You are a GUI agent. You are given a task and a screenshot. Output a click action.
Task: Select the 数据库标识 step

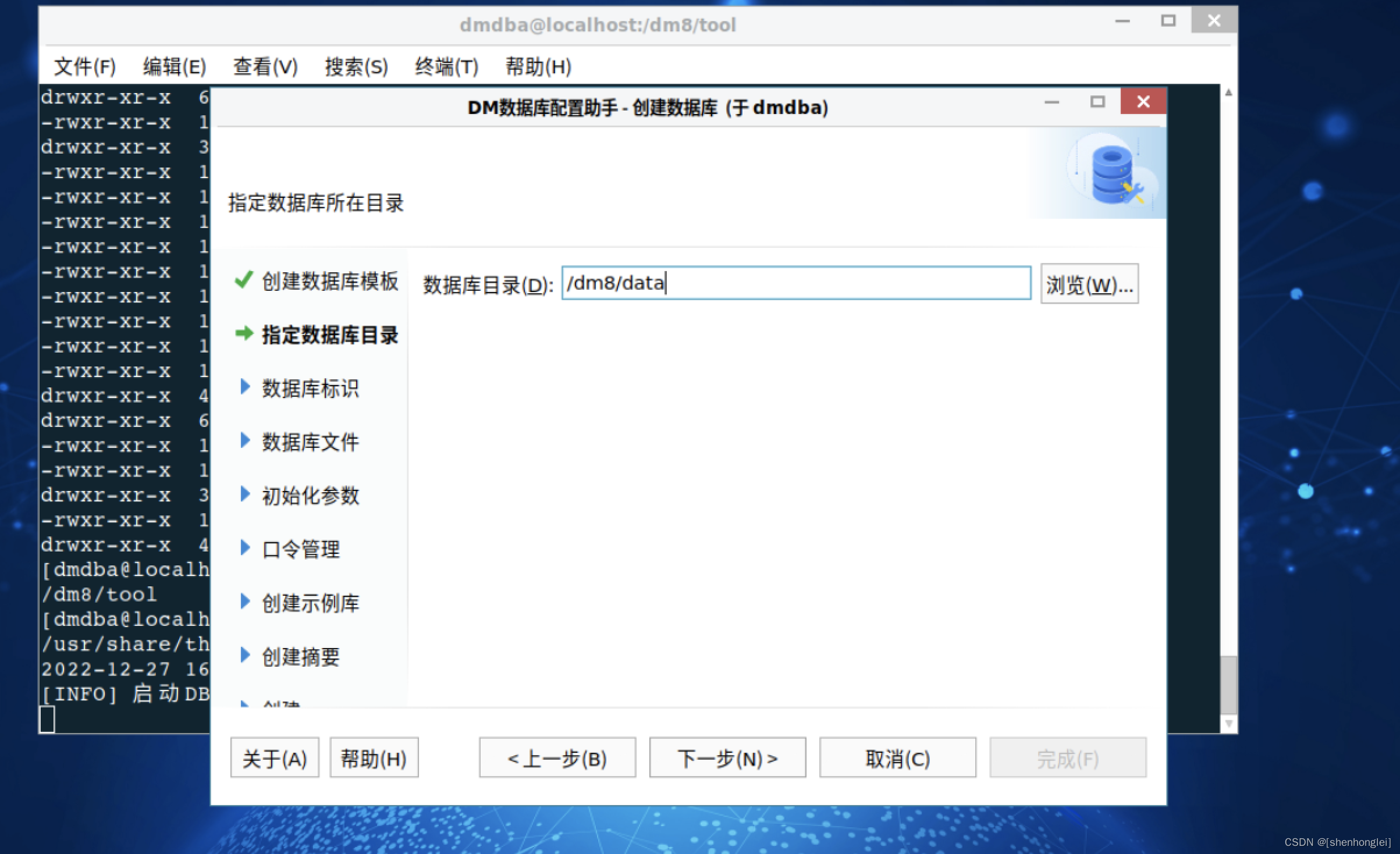click(310, 388)
